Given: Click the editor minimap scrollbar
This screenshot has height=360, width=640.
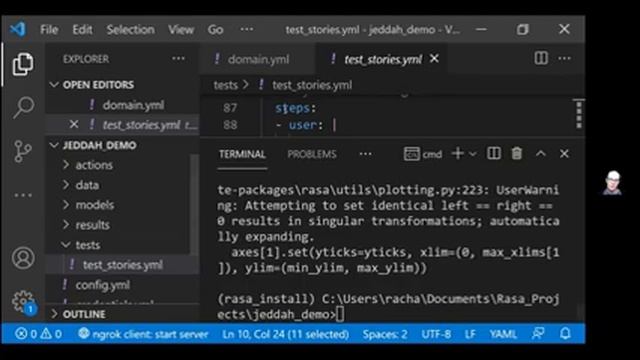Looking at the screenshot, I should pos(579,116).
